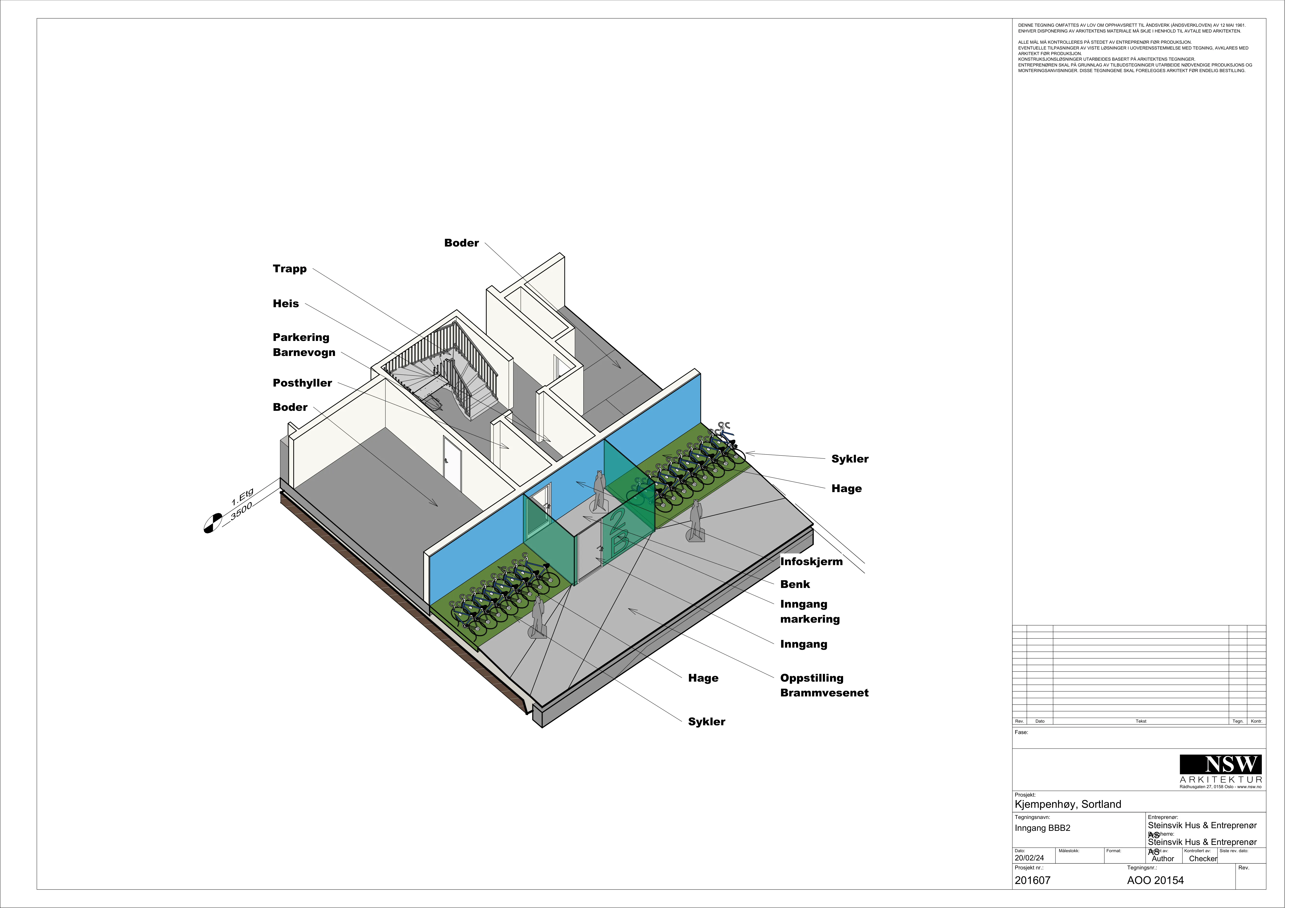The image size is (1316, 908).
Task: Click the Dato revision column header
Action: coord(1040,721)
